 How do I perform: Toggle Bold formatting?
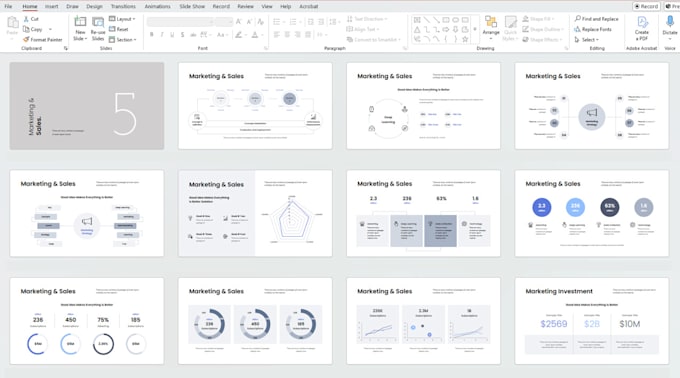point(151,35)
